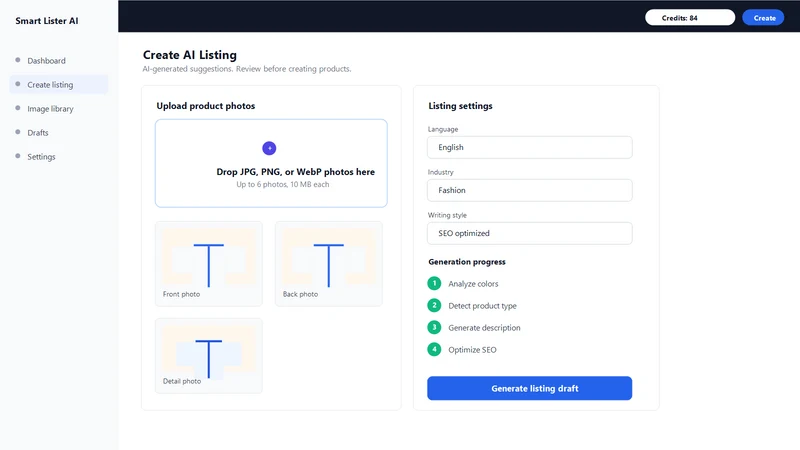Screen dimensions: 800x450
Task: Open the Language dropdown showing English
Action: click(530, 147)
